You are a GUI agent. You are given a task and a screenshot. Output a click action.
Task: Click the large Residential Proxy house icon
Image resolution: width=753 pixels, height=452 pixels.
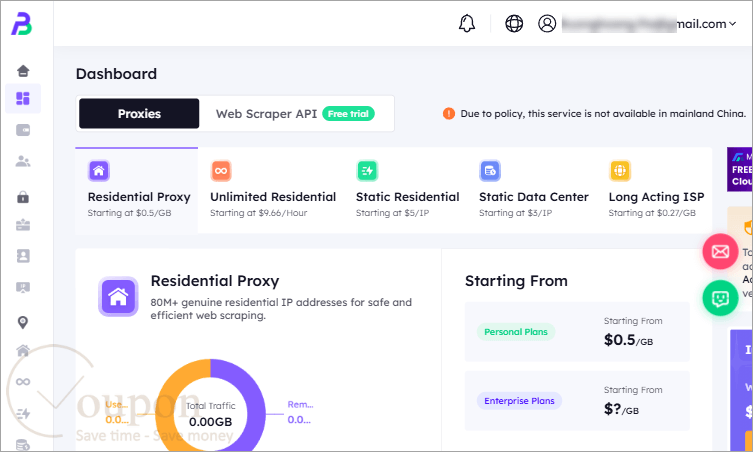coord(118,296)
